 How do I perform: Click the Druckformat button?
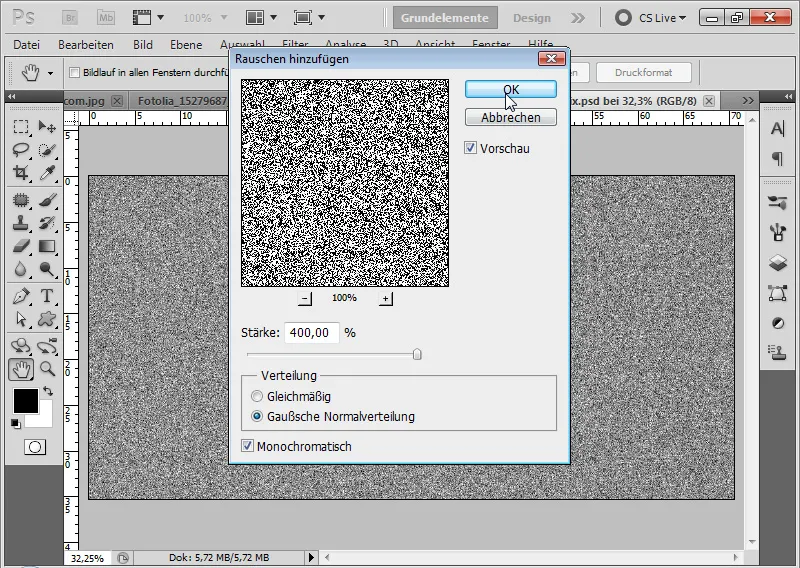643,72
